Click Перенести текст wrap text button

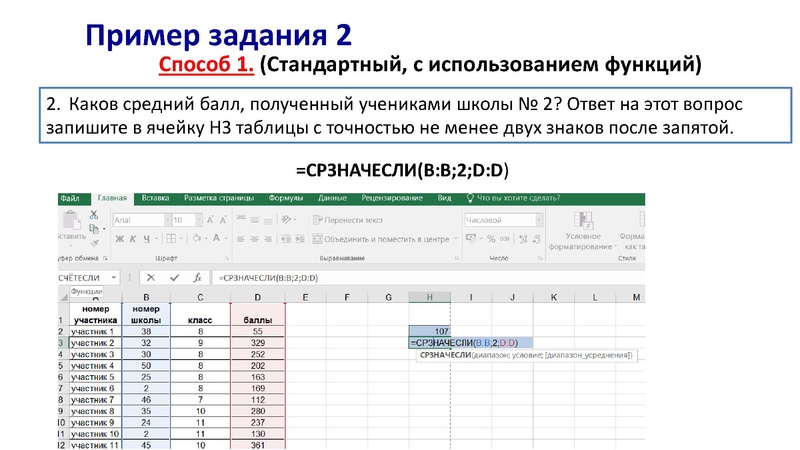[x=347, y=220]
